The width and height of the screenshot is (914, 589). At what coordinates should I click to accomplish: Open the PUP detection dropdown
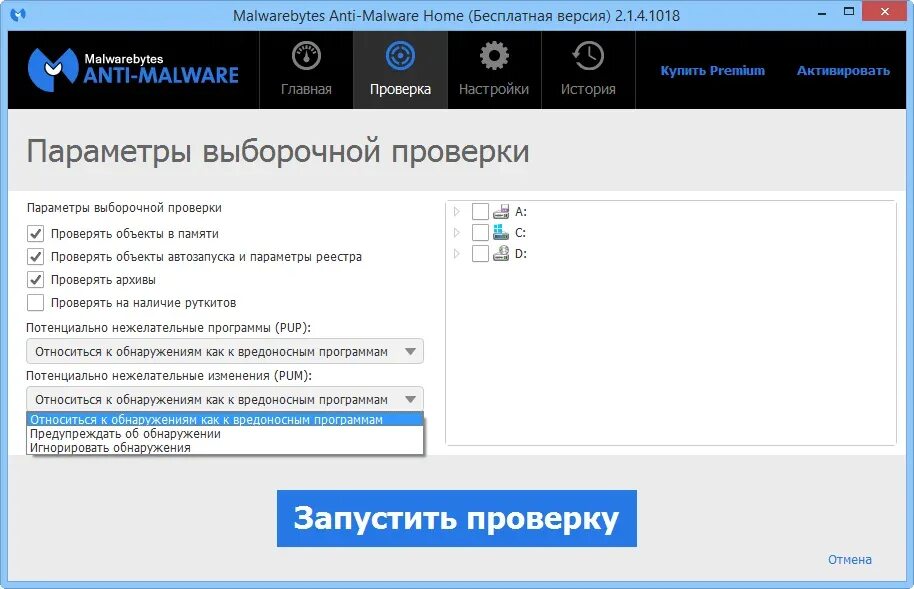[225, 352]
